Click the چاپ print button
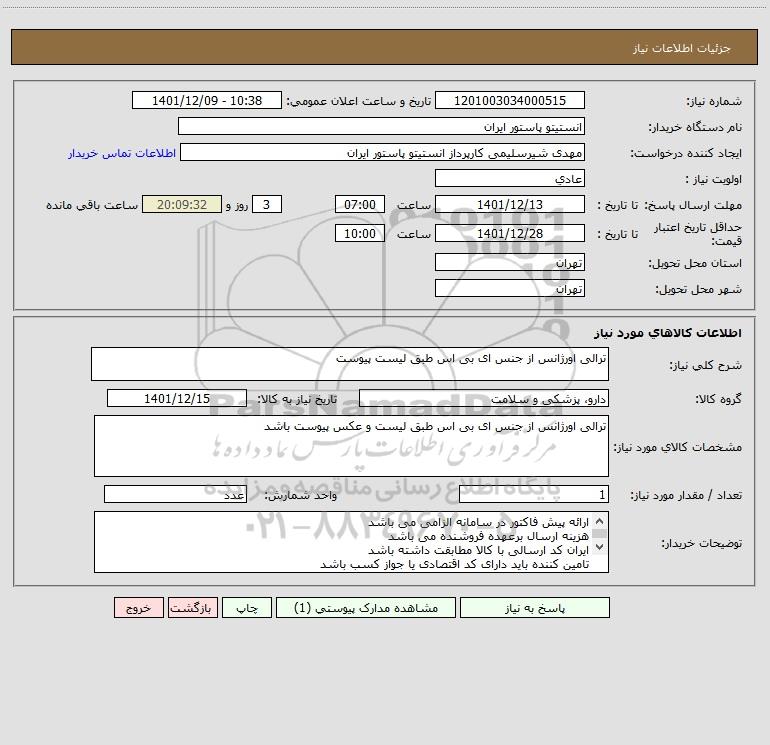Screen dimensions: 770x745 pos(247,608)
